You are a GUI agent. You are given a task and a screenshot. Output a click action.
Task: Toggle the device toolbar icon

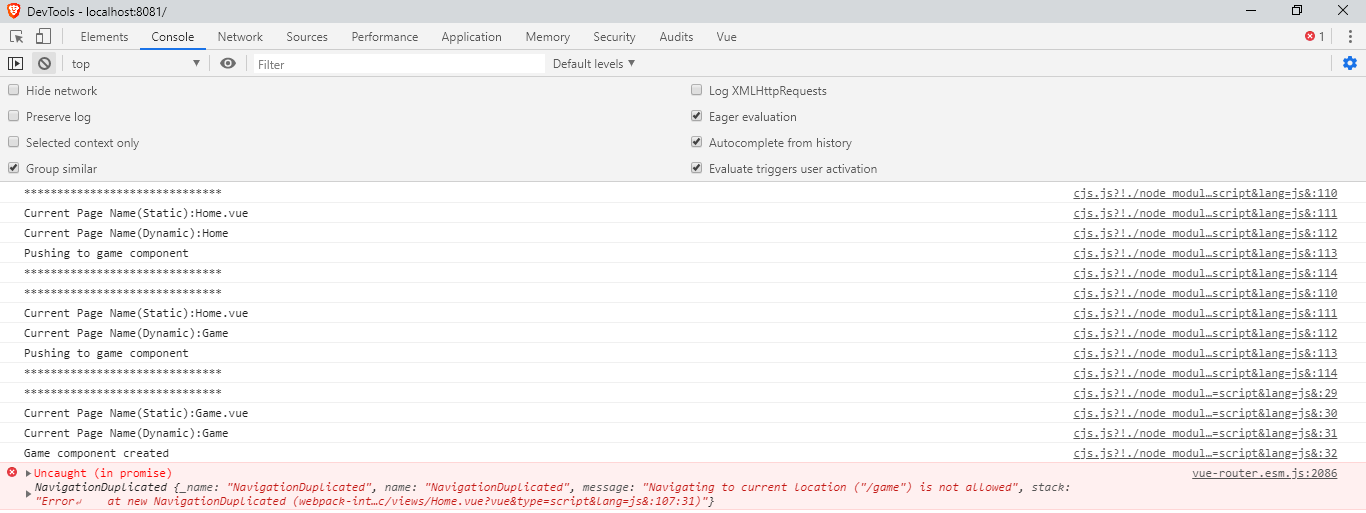click(43, 37)
